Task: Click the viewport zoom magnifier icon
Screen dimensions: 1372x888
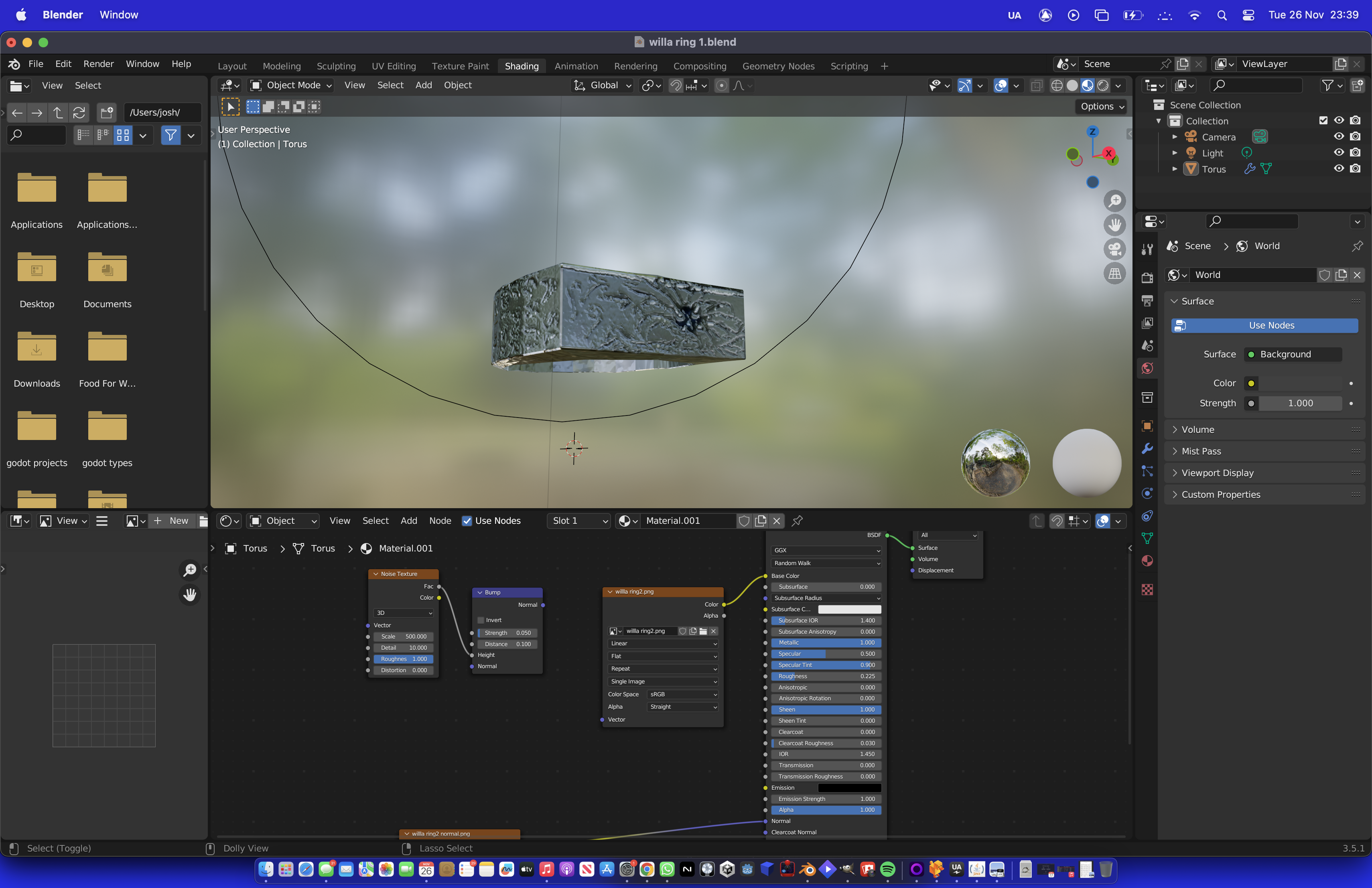Action: [1115, 201]
